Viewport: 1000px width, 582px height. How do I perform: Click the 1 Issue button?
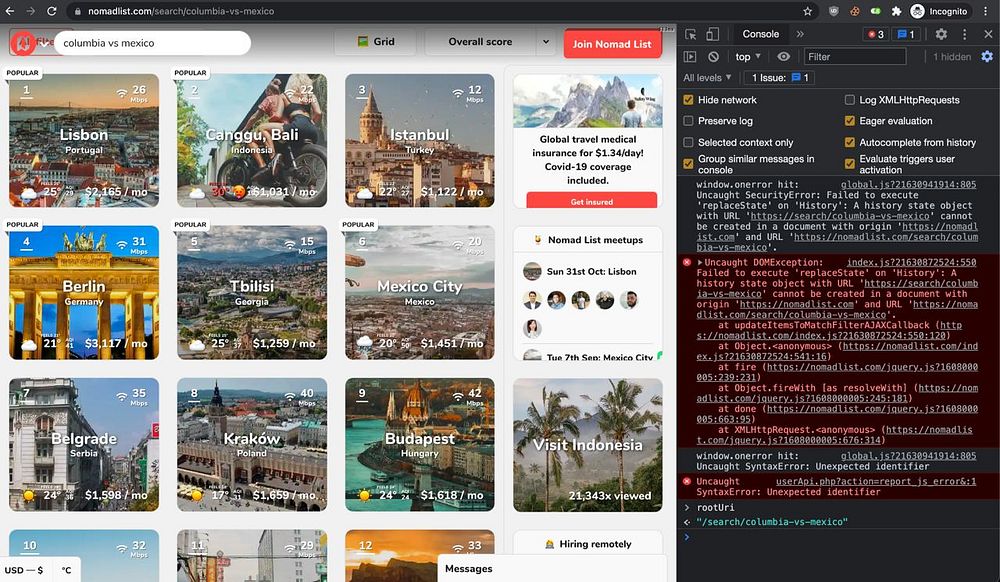[x=779, y=78]
